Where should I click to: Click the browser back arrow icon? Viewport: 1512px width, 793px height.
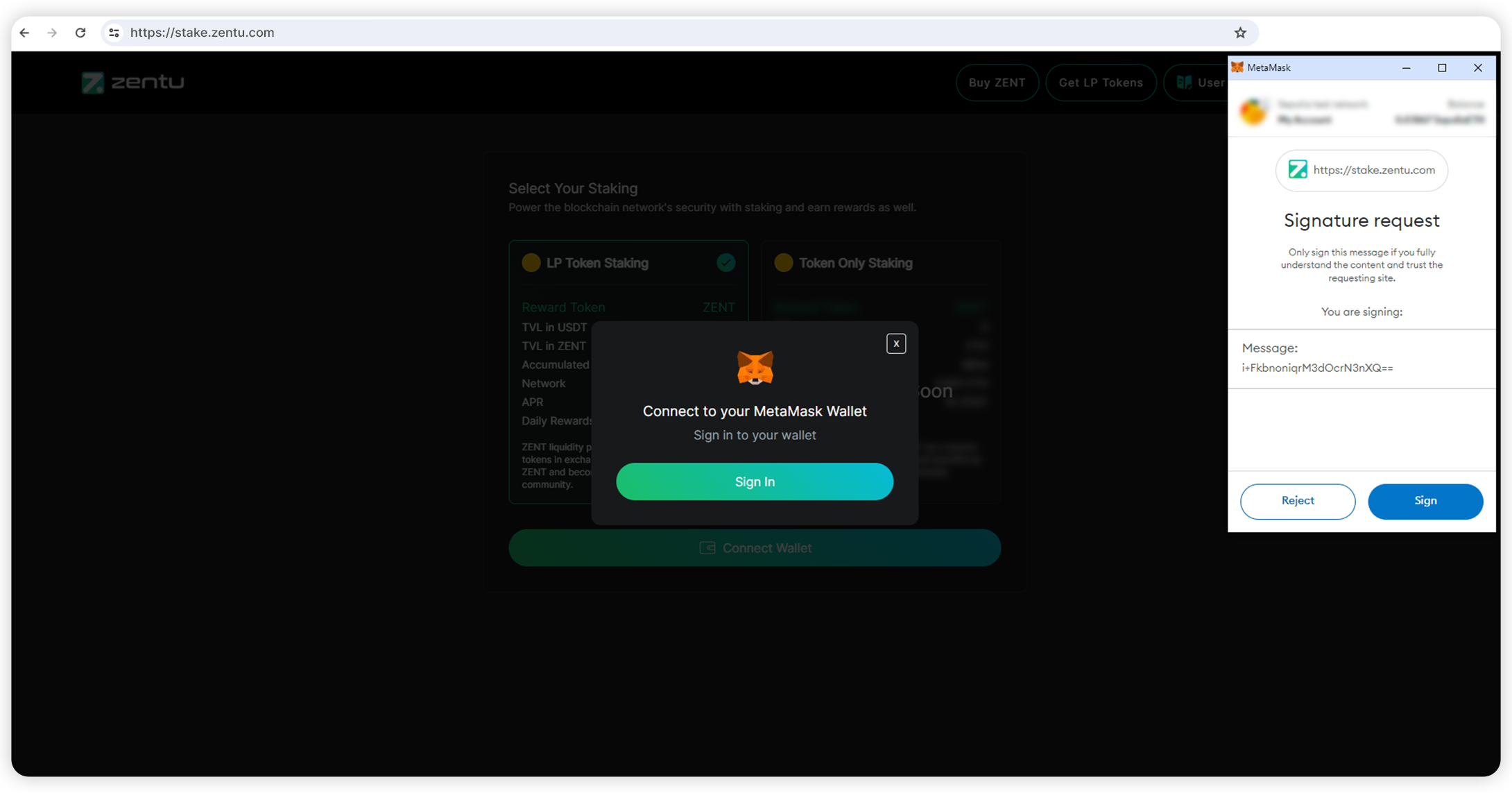coord(25,33)
